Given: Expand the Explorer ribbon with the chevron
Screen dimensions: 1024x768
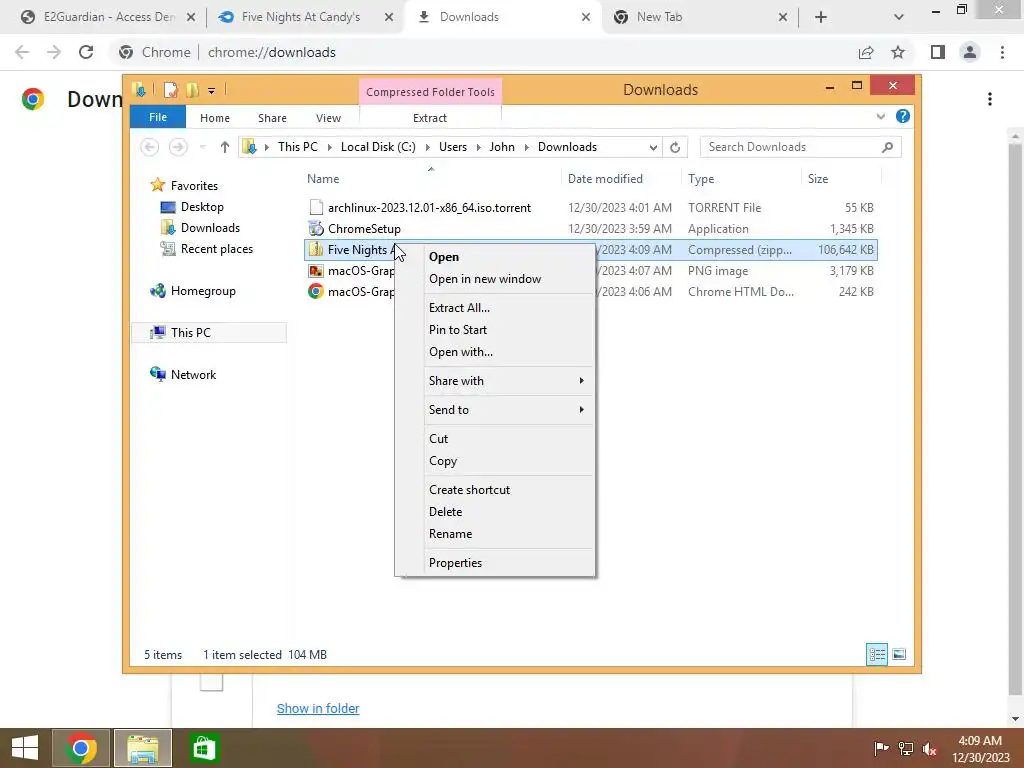Looking at the screenshot, I should pyautogui.click(x=880, y=116).
